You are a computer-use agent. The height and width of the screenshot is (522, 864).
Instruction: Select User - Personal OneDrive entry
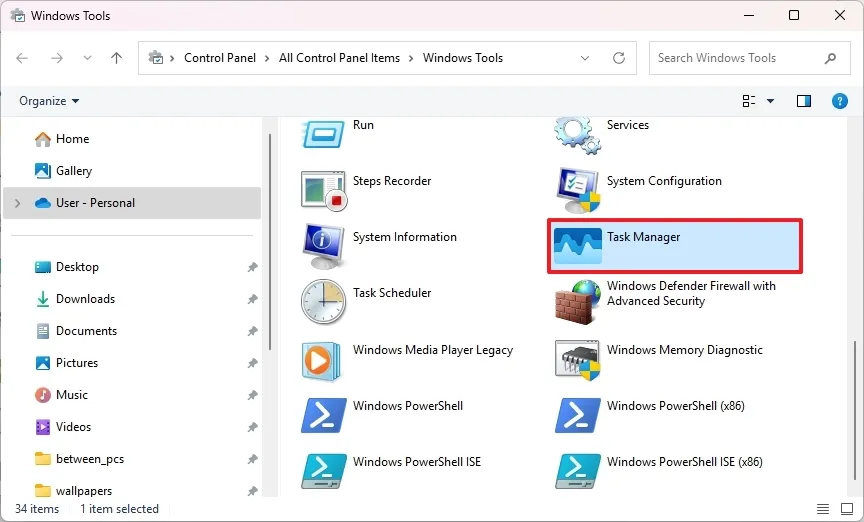pyautogui.click(x=132, y=203)
